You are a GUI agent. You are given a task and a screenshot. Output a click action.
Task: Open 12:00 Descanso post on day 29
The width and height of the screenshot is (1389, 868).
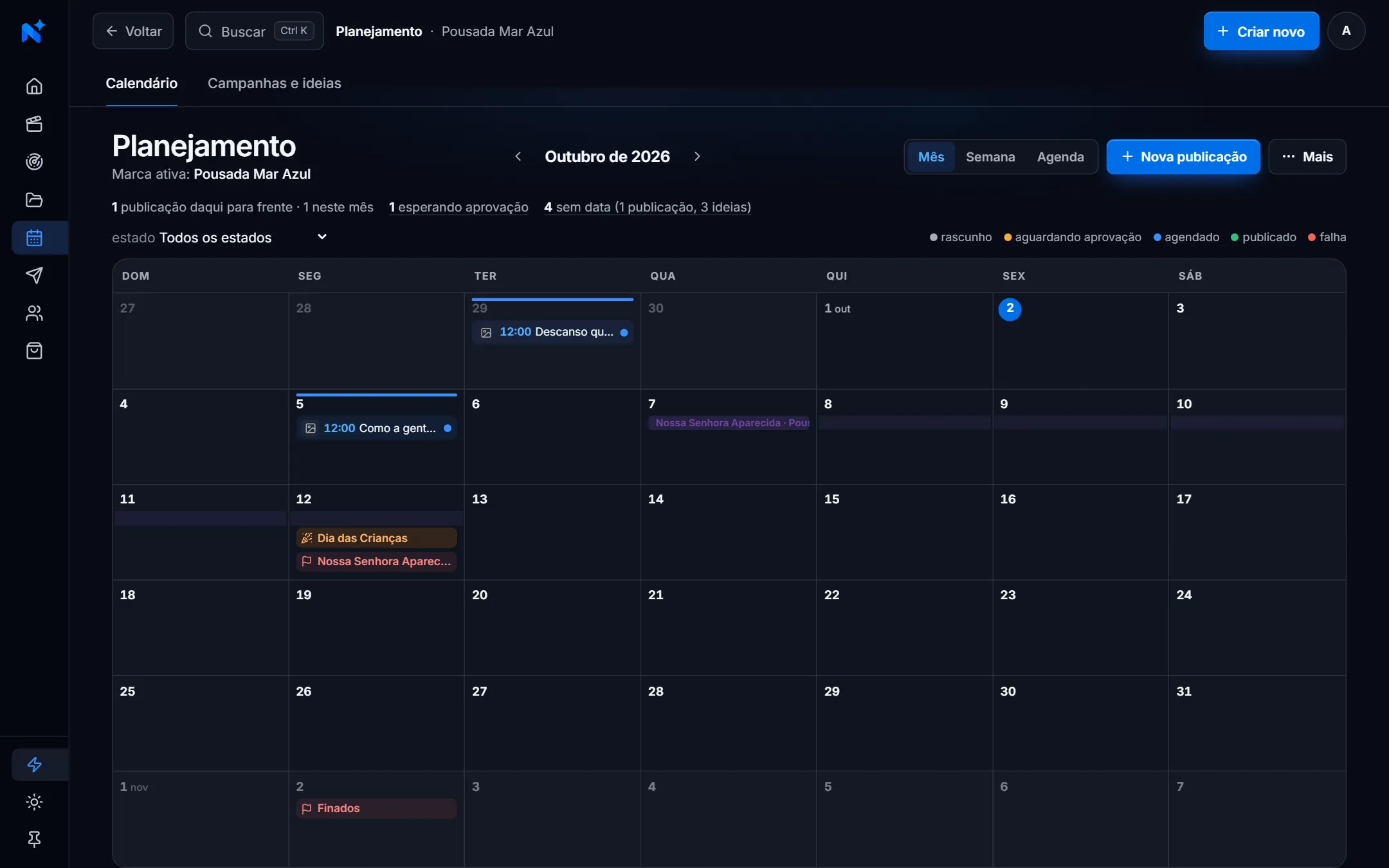[552, 332]
